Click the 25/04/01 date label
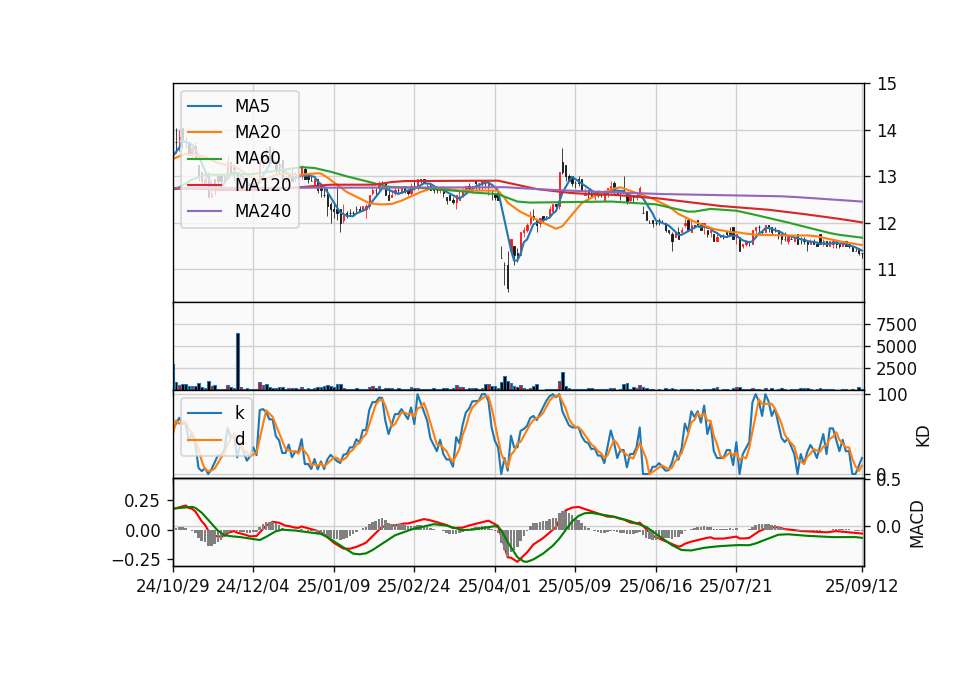The image size is (960, 690). [x=495, y=586]
